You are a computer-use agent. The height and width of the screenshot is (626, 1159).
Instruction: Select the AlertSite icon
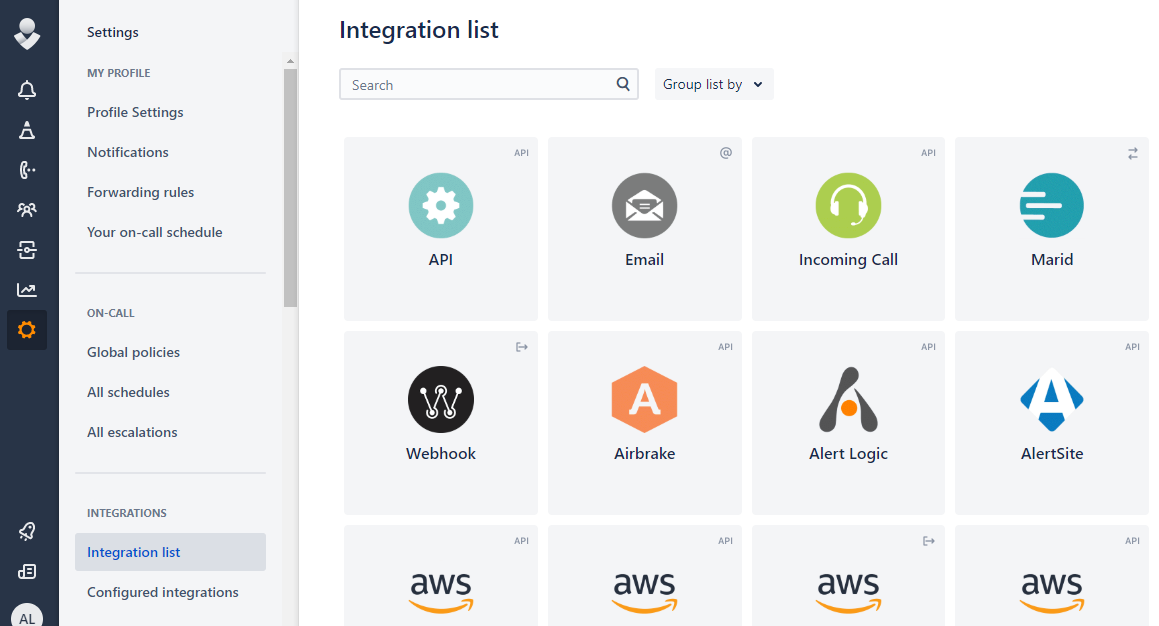coord(1052,399)
